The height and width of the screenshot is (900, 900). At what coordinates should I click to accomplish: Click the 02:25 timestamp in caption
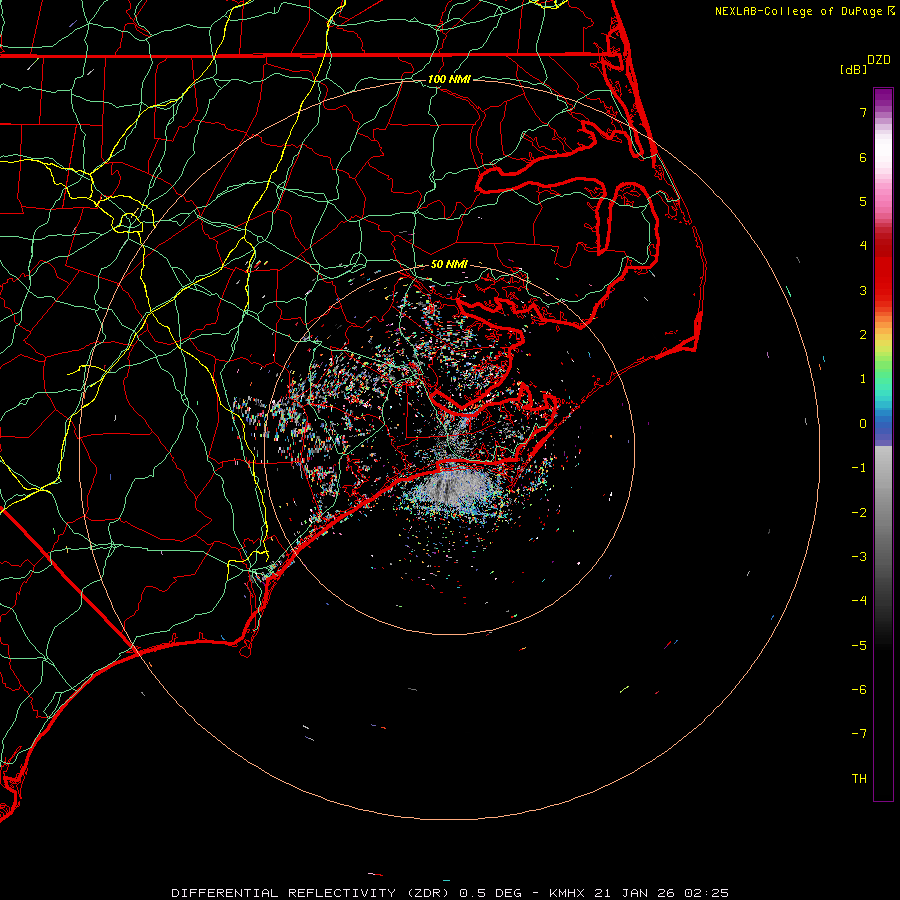pos(705,893)
